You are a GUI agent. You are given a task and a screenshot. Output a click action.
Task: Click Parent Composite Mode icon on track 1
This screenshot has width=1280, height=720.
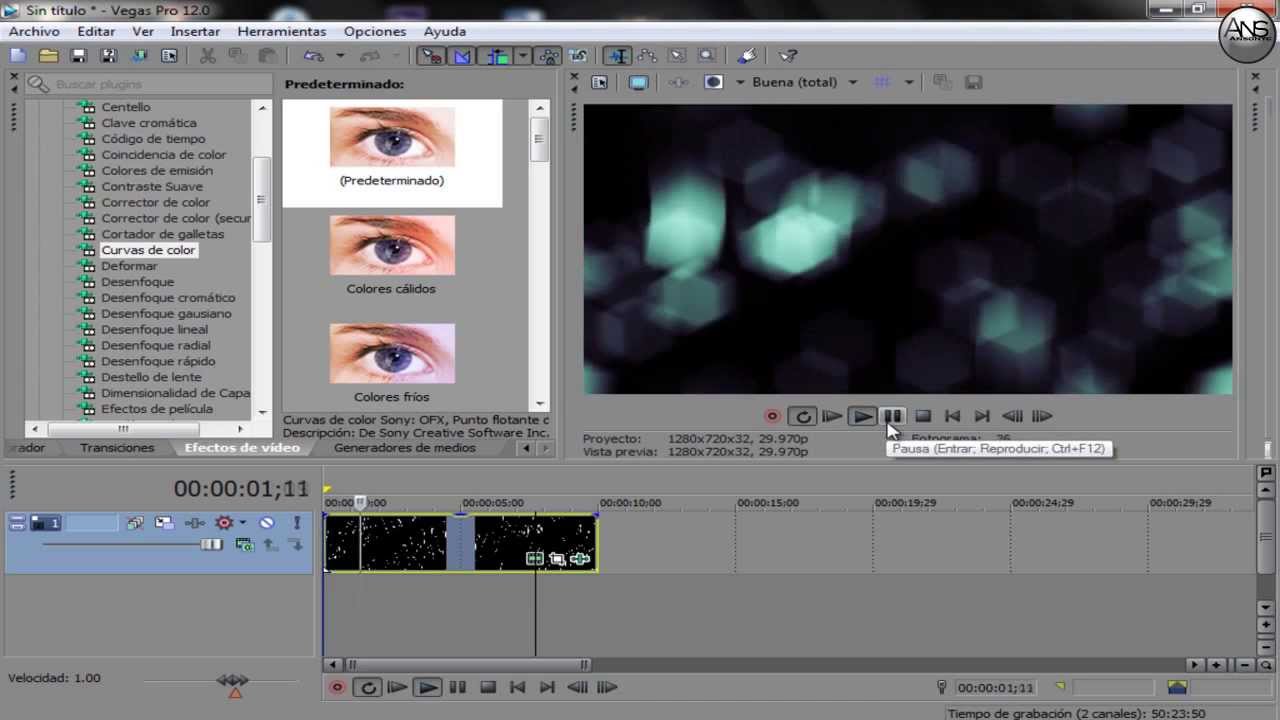244,544
